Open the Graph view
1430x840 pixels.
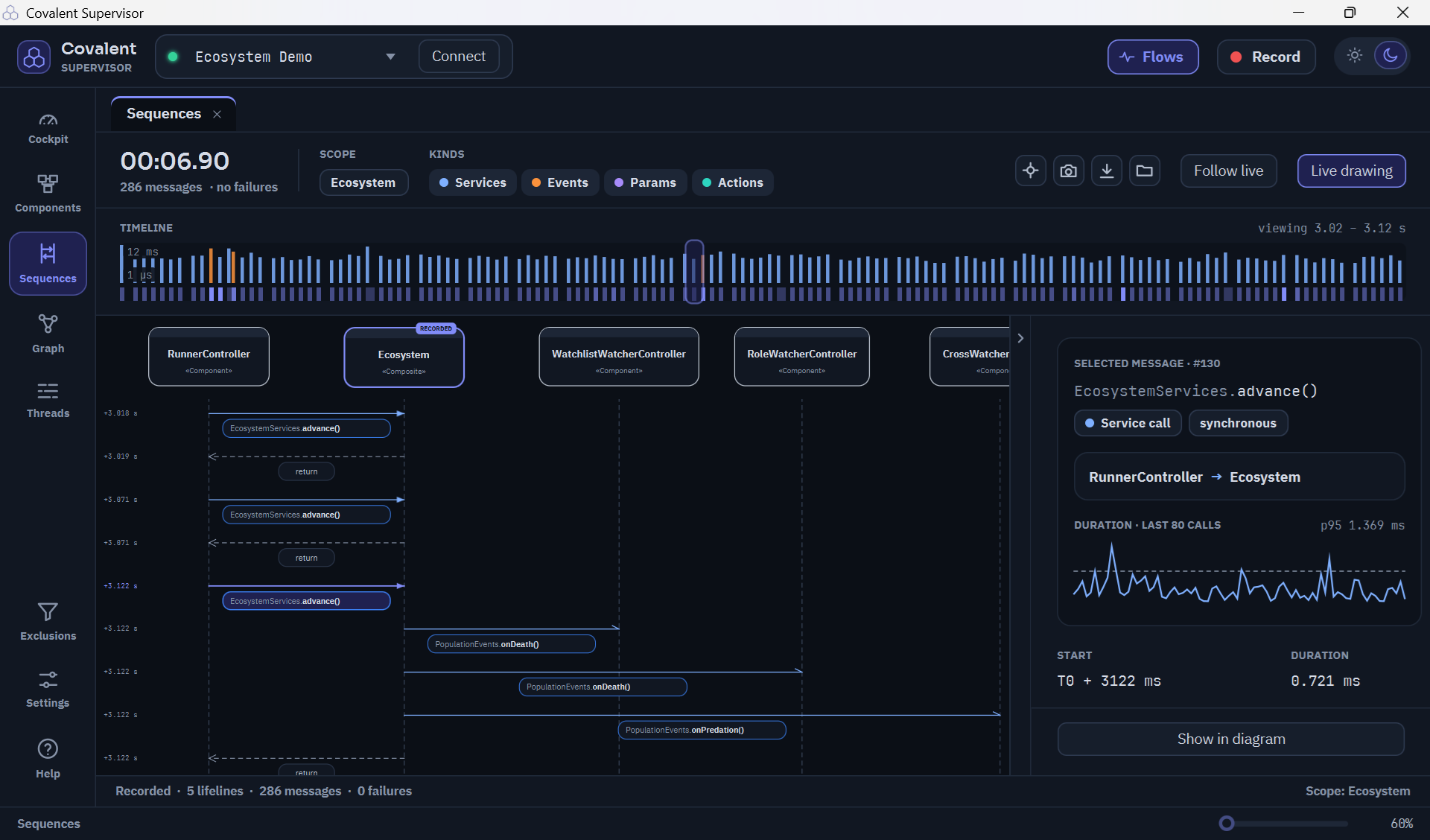pyautogui.click(x=48, y=334)
